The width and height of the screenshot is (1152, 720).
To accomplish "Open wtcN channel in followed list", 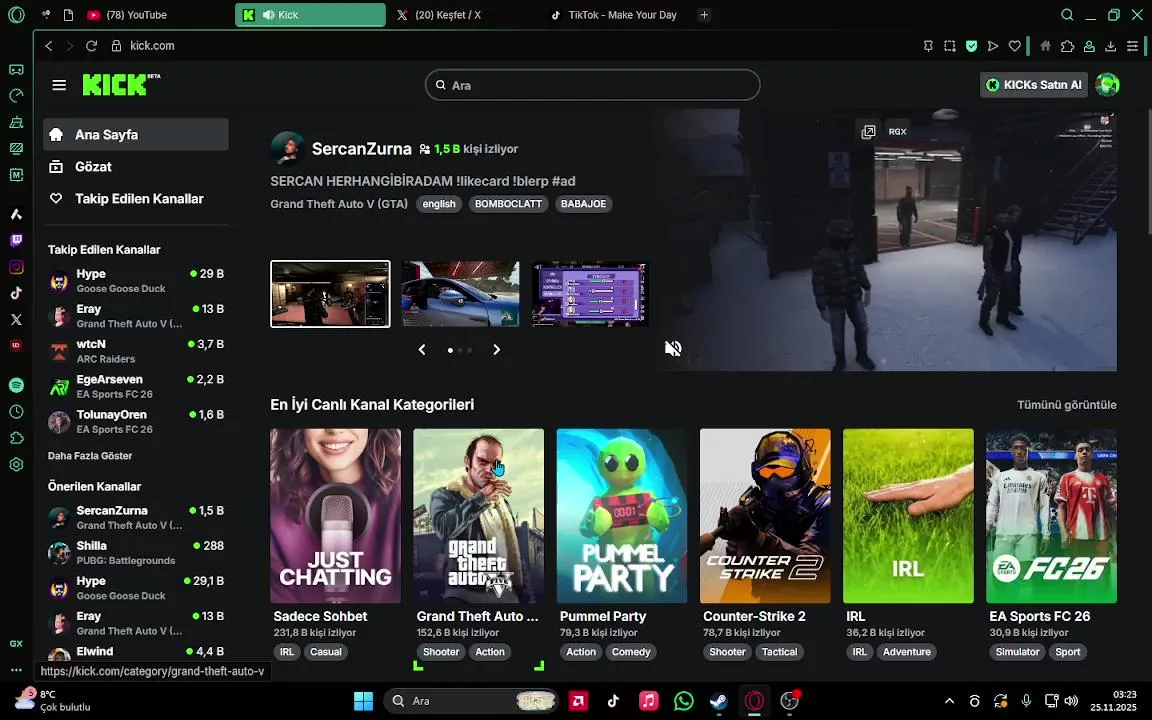I will tap(136, 351).
